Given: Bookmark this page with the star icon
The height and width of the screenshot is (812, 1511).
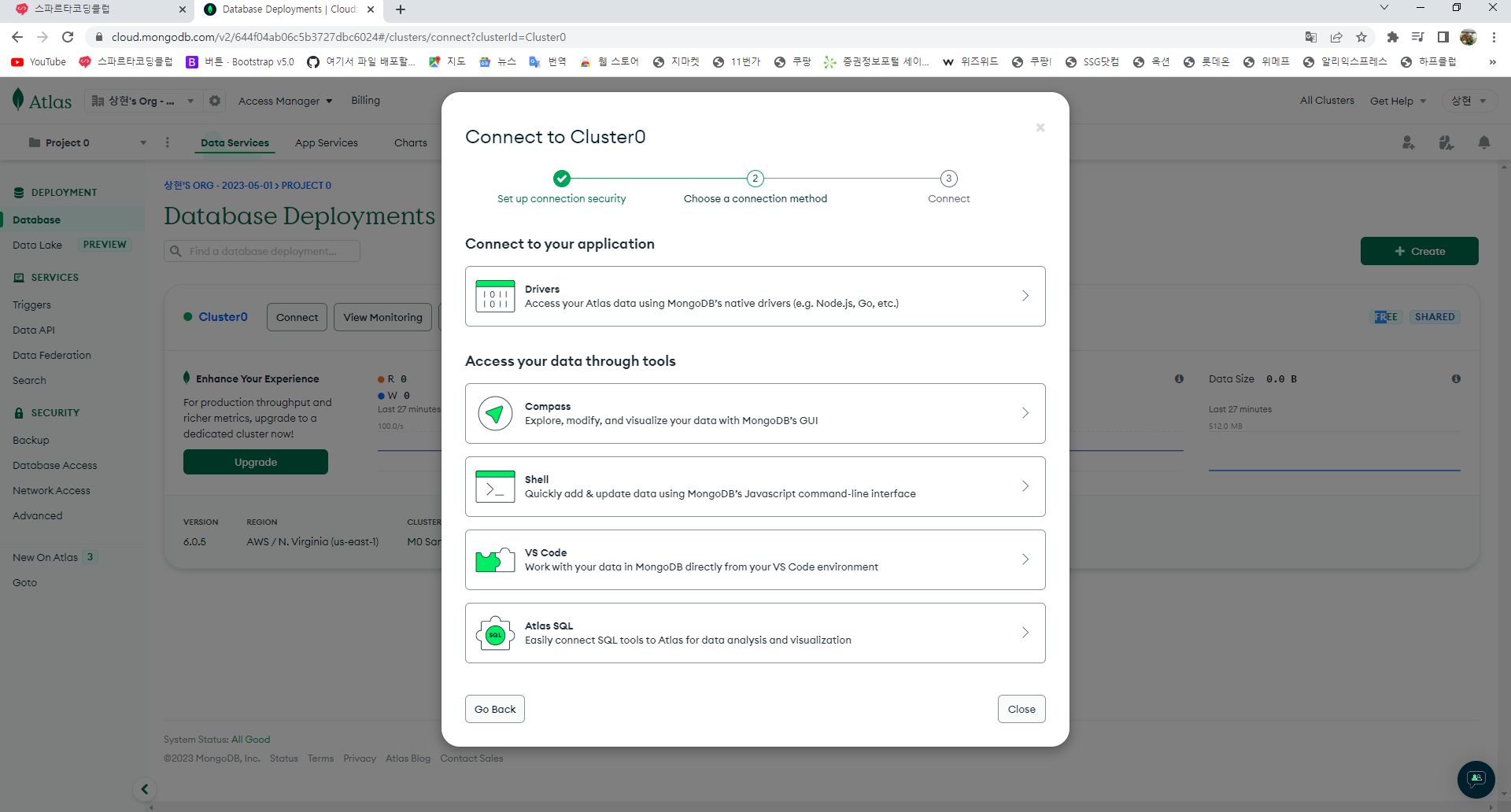Looking at the screenshot, I should point(1361,37).
